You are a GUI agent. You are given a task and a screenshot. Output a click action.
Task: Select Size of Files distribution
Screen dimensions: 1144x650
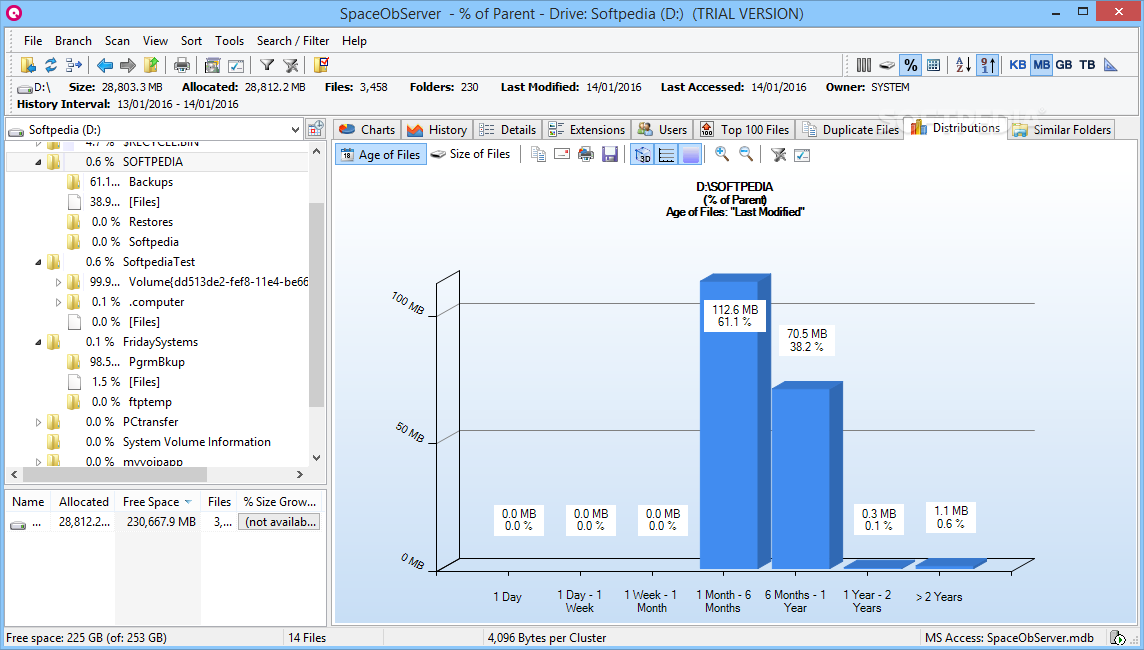click(x=471, y=154)
